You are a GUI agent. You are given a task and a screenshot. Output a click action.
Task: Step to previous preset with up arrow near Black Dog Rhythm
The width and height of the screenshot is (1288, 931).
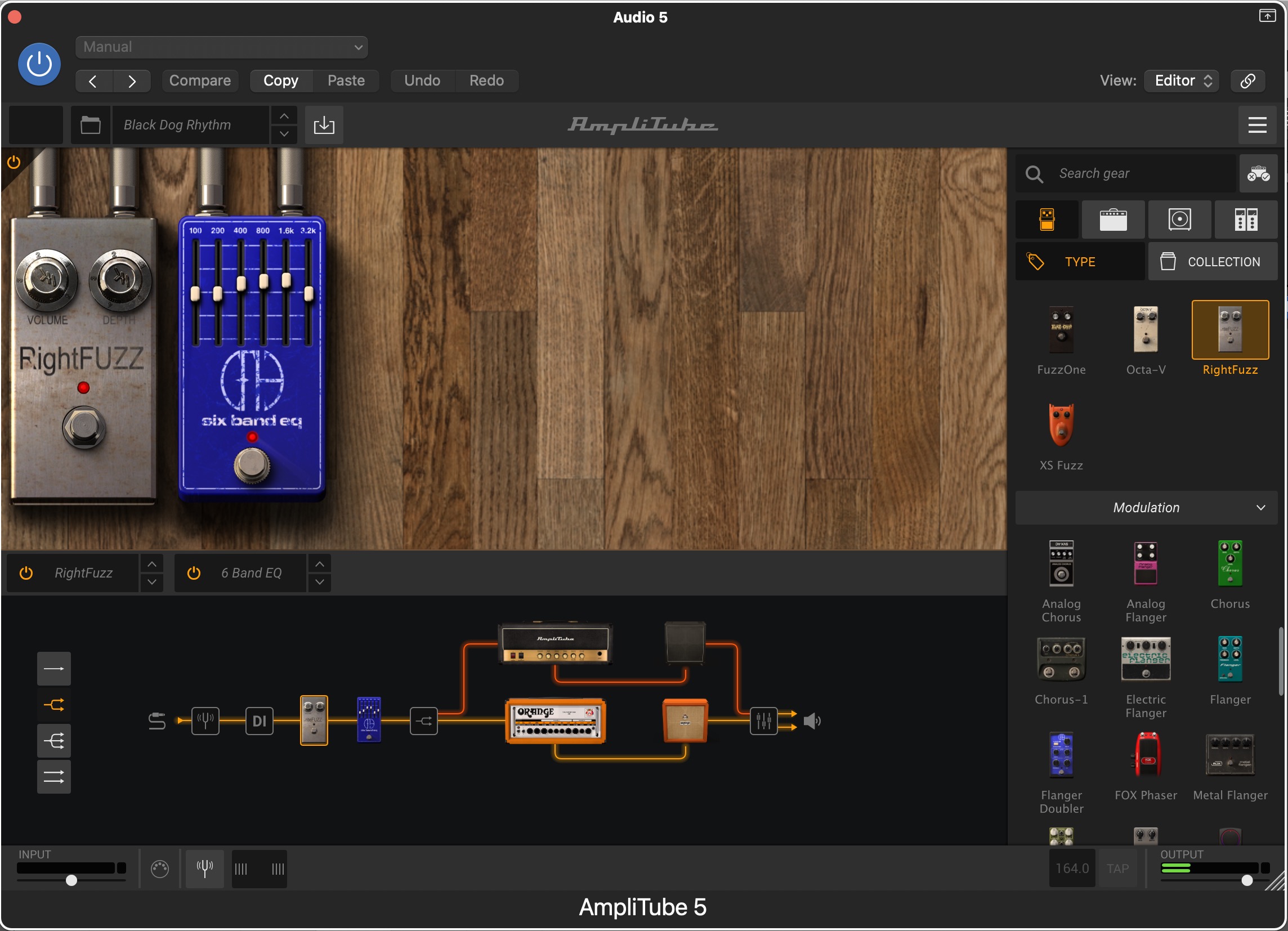tap(284, 117)
